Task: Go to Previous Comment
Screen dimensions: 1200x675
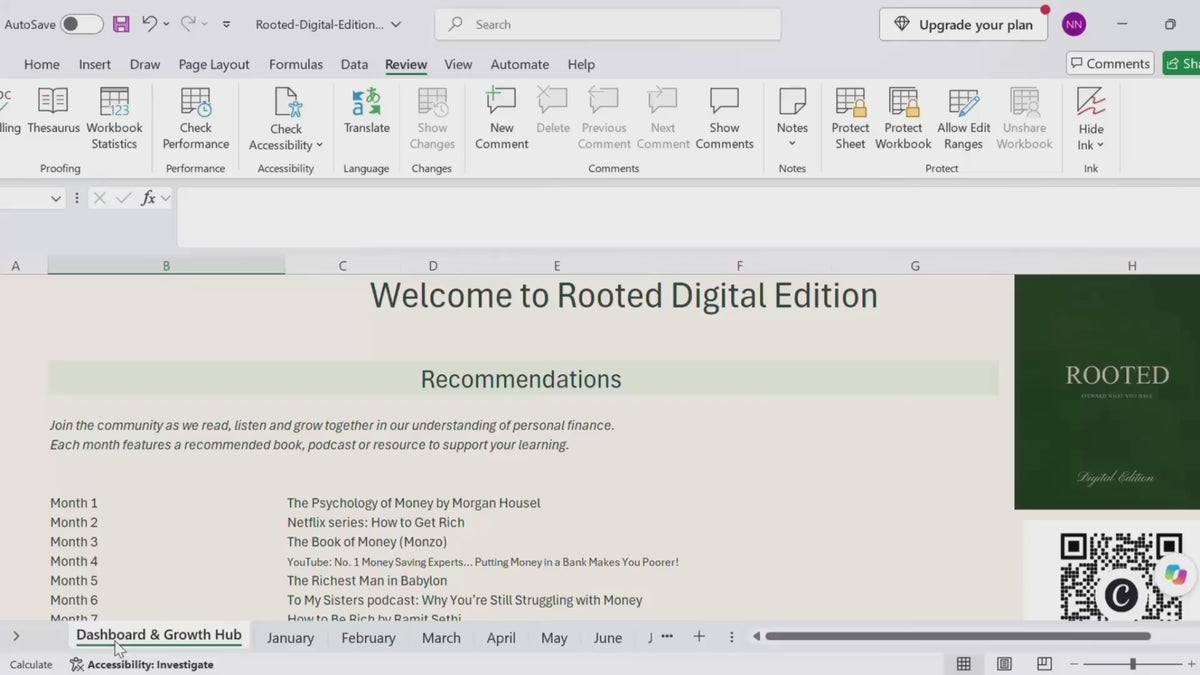Action: [604, 119]
